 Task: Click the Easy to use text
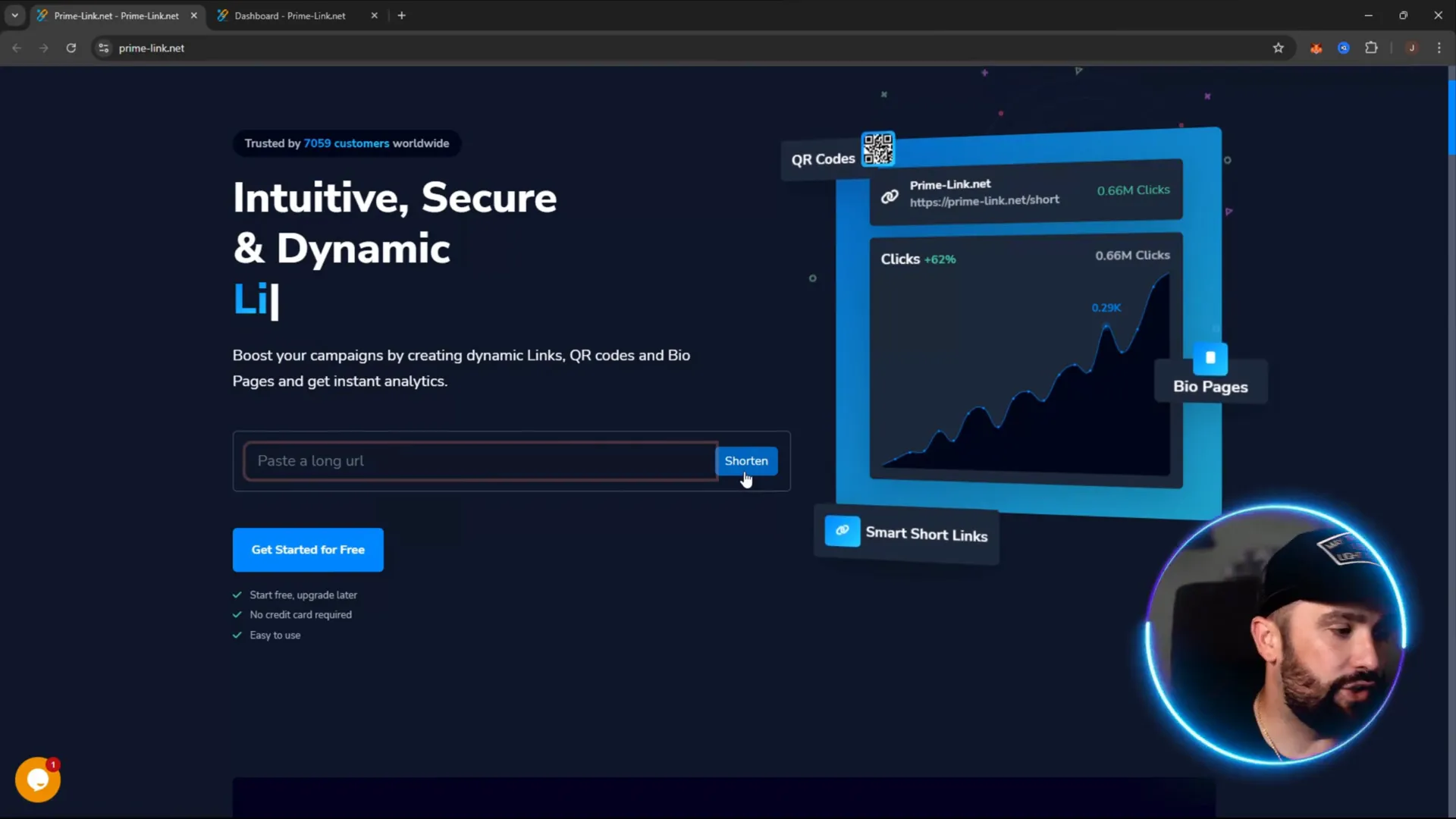click(x=275, y=635)
